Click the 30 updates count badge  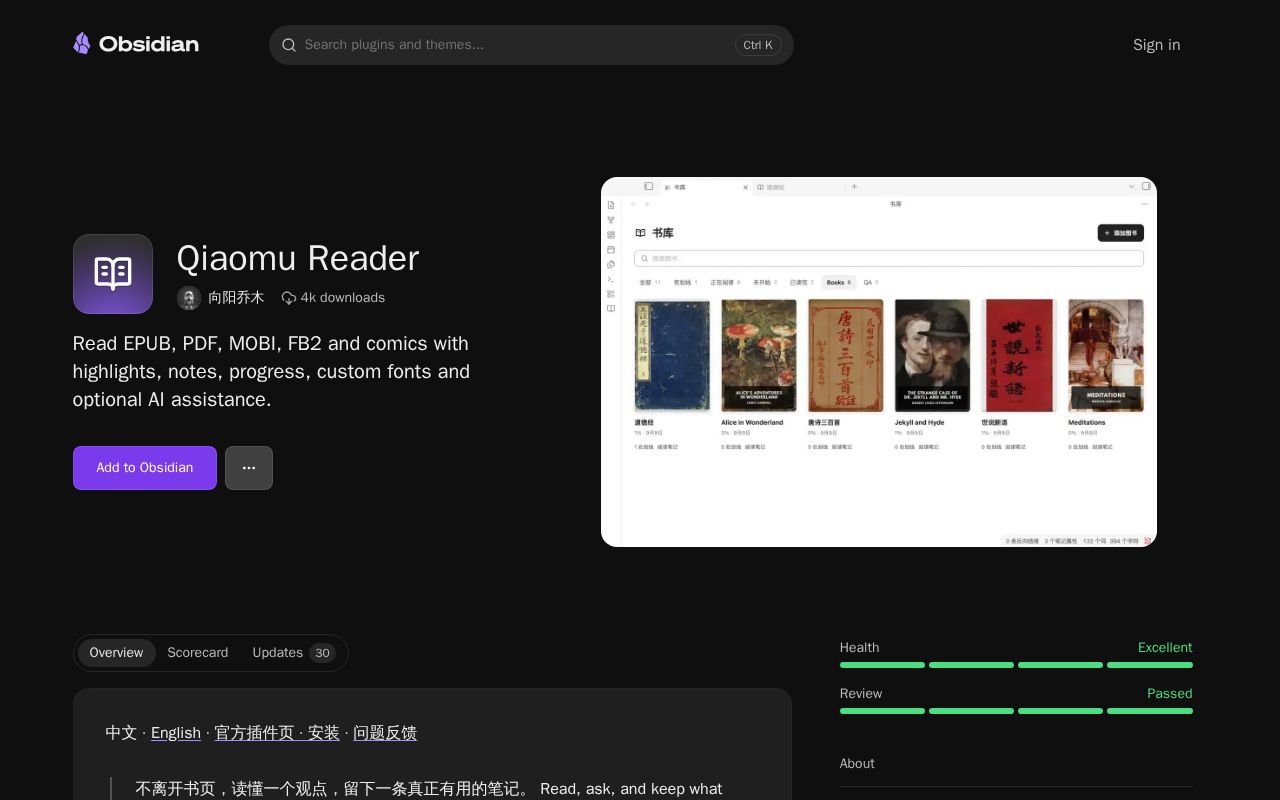pyautogui.click(x=322, y=653)
